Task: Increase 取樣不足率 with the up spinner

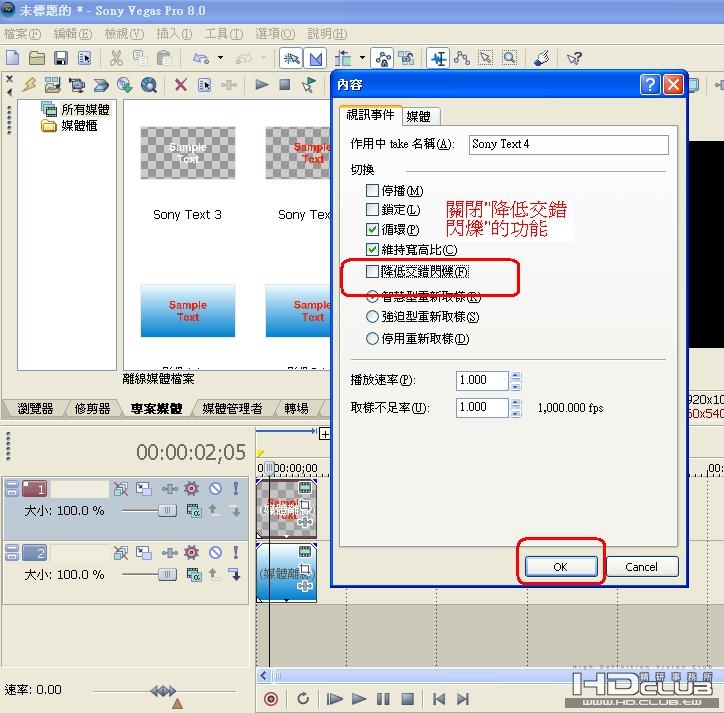Action: 516,403
